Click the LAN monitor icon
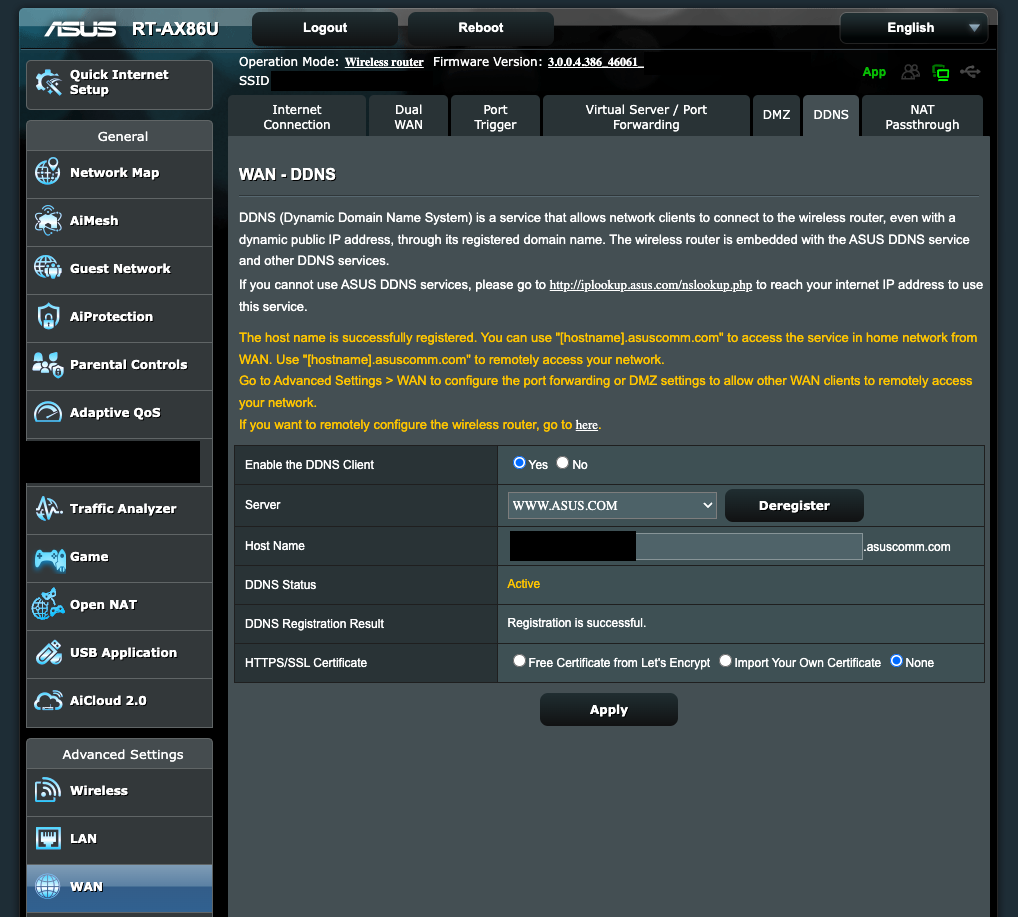 (48, 838)
